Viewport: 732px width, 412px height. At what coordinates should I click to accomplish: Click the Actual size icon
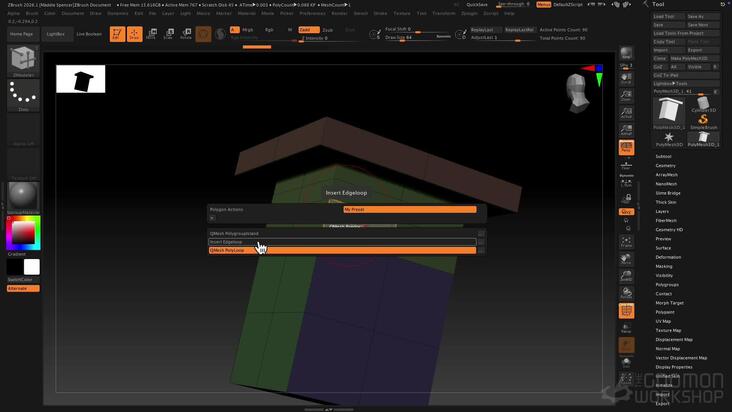coord(626,113)
